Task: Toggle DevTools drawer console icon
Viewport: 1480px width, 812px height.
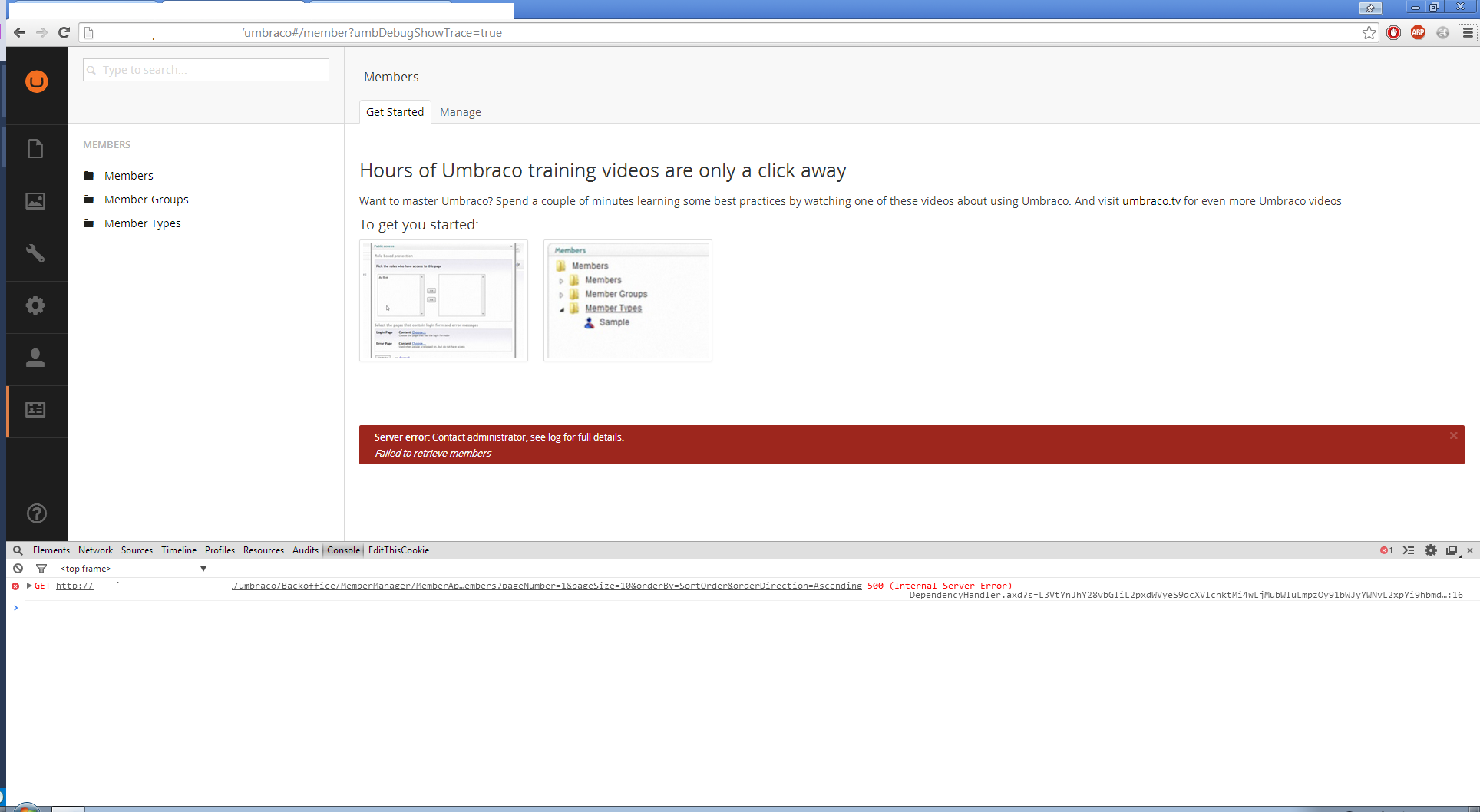Action: 1409,550
